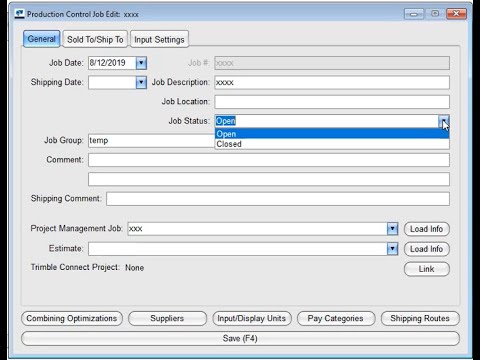
Task: Click the Project Management Job field
Action: coord(257,229)
